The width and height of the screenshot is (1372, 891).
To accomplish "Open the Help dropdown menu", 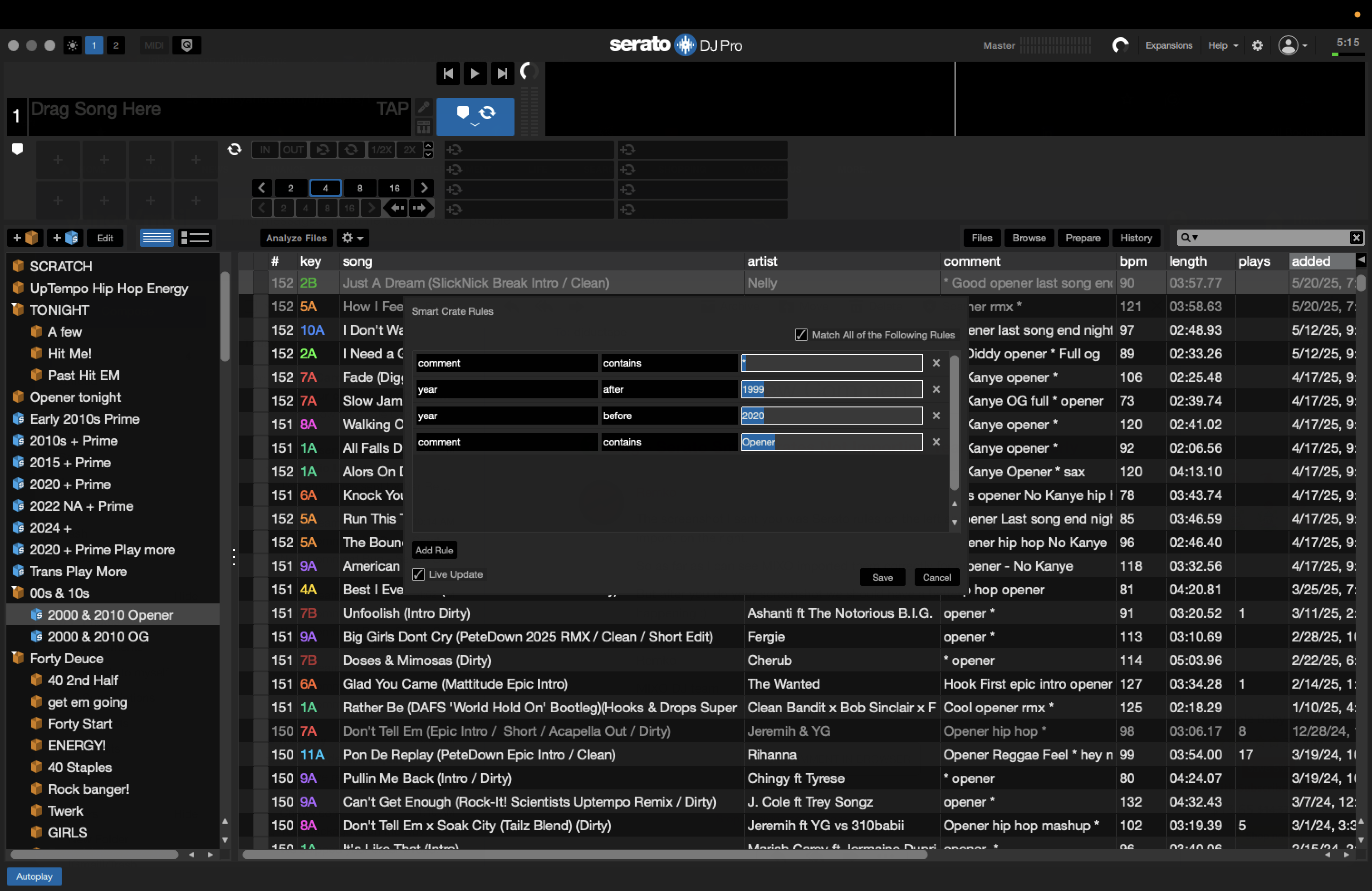I will pos(1223,45).
